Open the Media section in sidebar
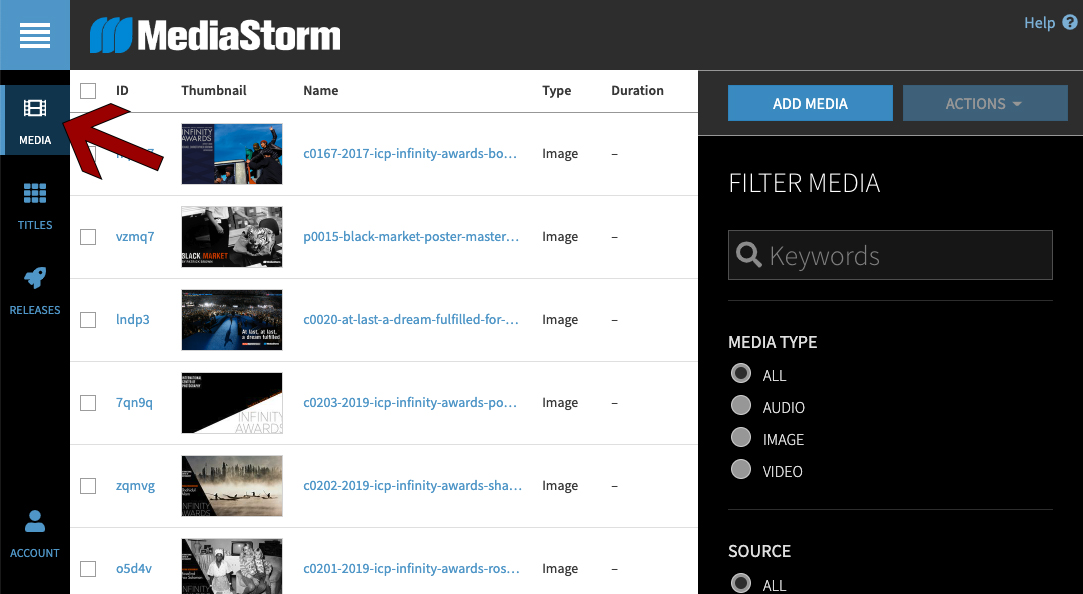The height and width of the screenshot is (594, 1083). tap(35, 120)
